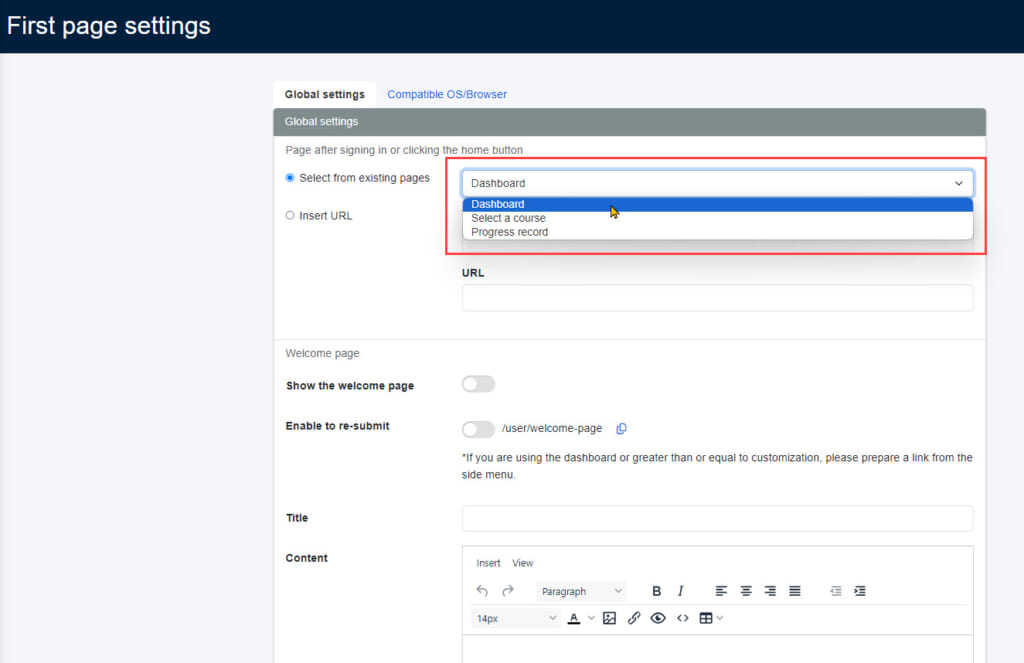The width and height of the screenshot is (1024, 663).
Task: Open the source code view icon
Action: click(x=682, y=617)
